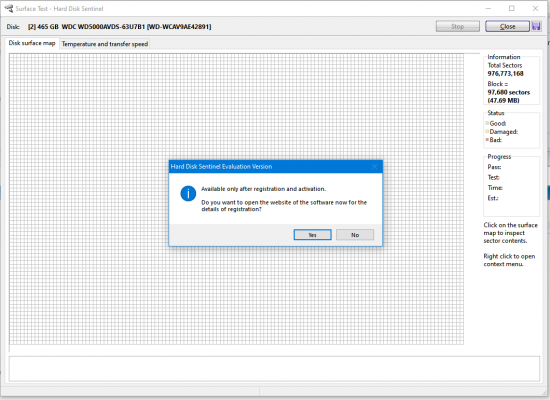Click 'Click on the surface map' hint text
The height and width of the screenshot is (400, 550).
[510, 233]
